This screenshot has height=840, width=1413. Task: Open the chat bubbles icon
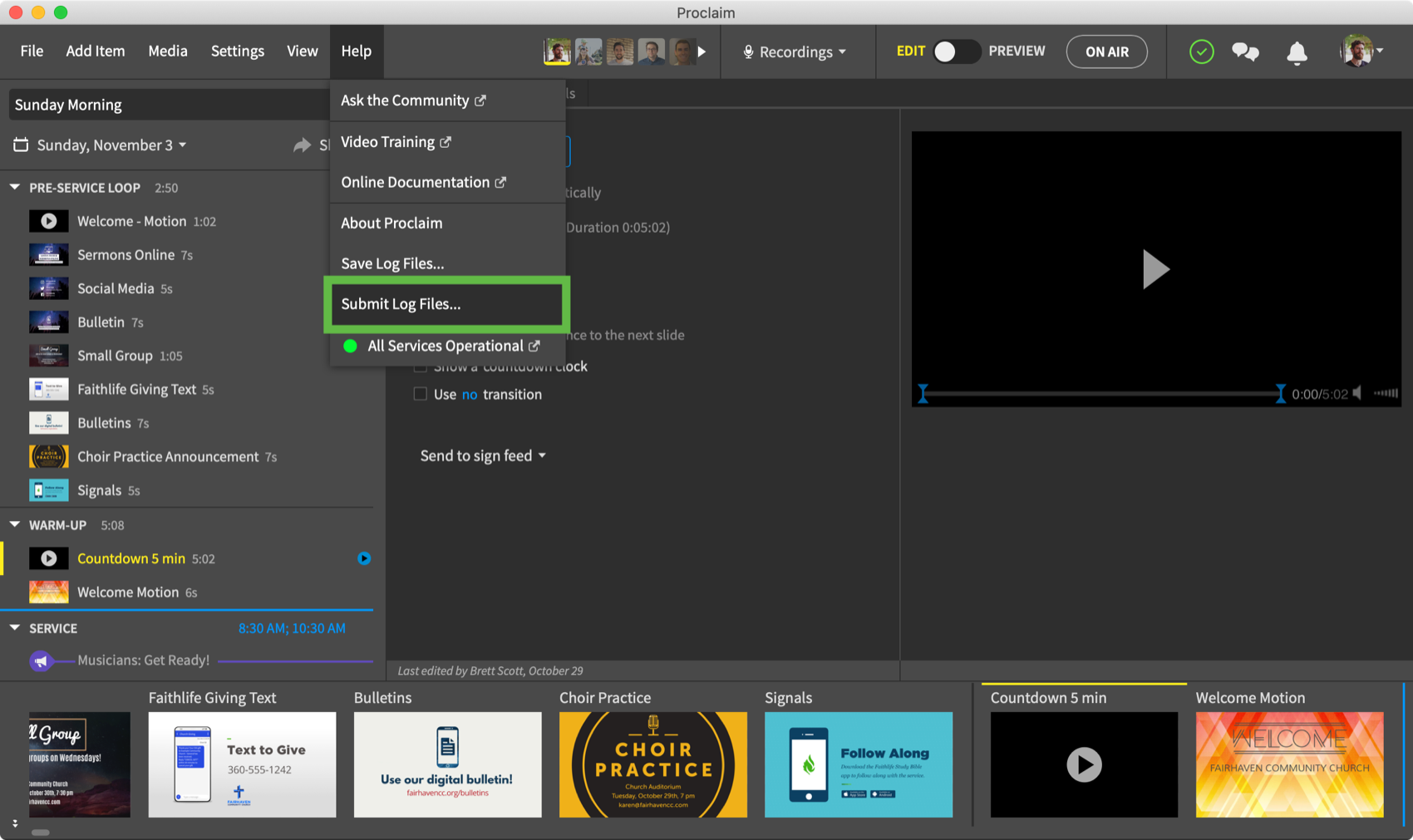[1245, 52]
